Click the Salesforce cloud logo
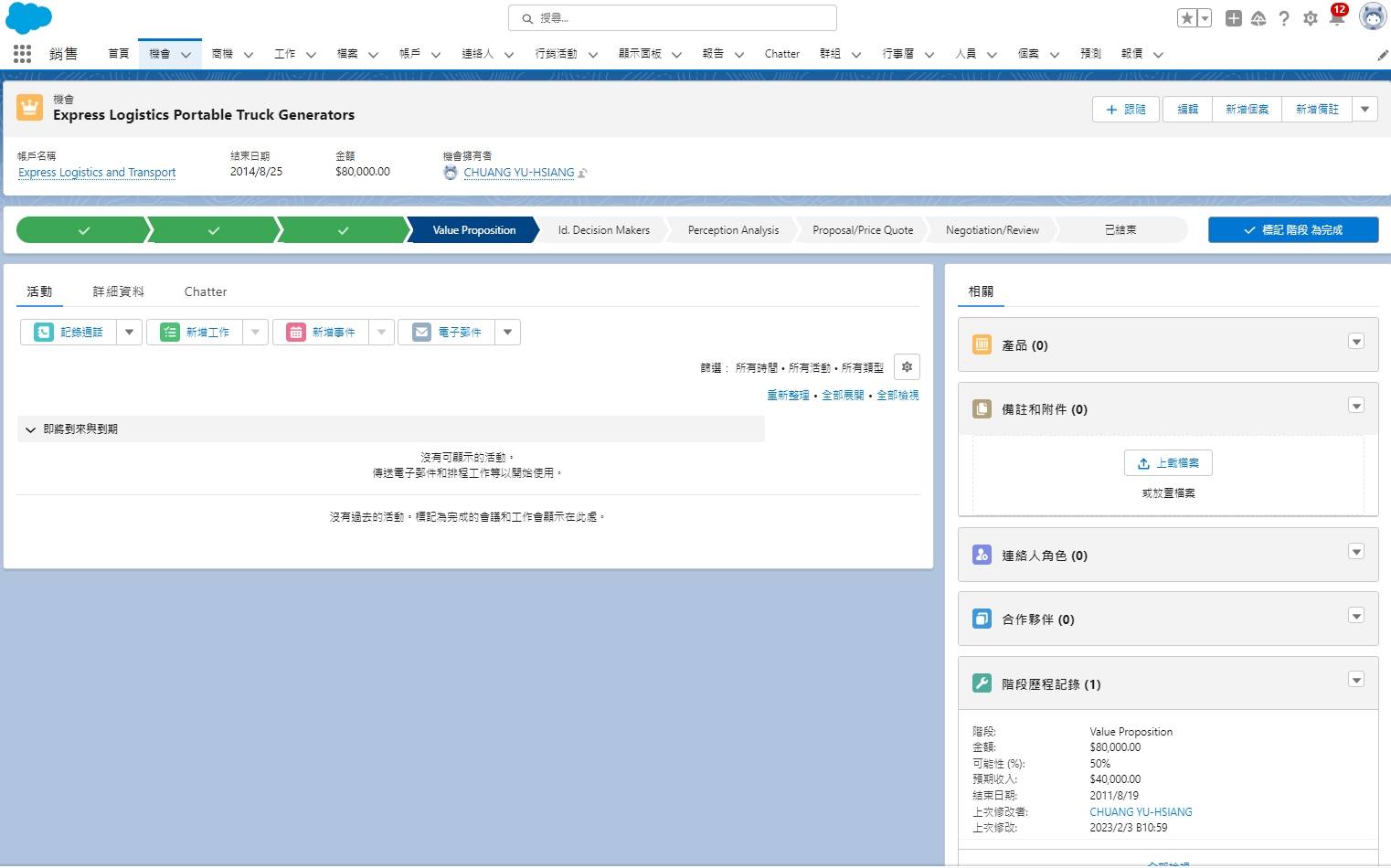Screen dimensions: 1391x868 point(29,17)
